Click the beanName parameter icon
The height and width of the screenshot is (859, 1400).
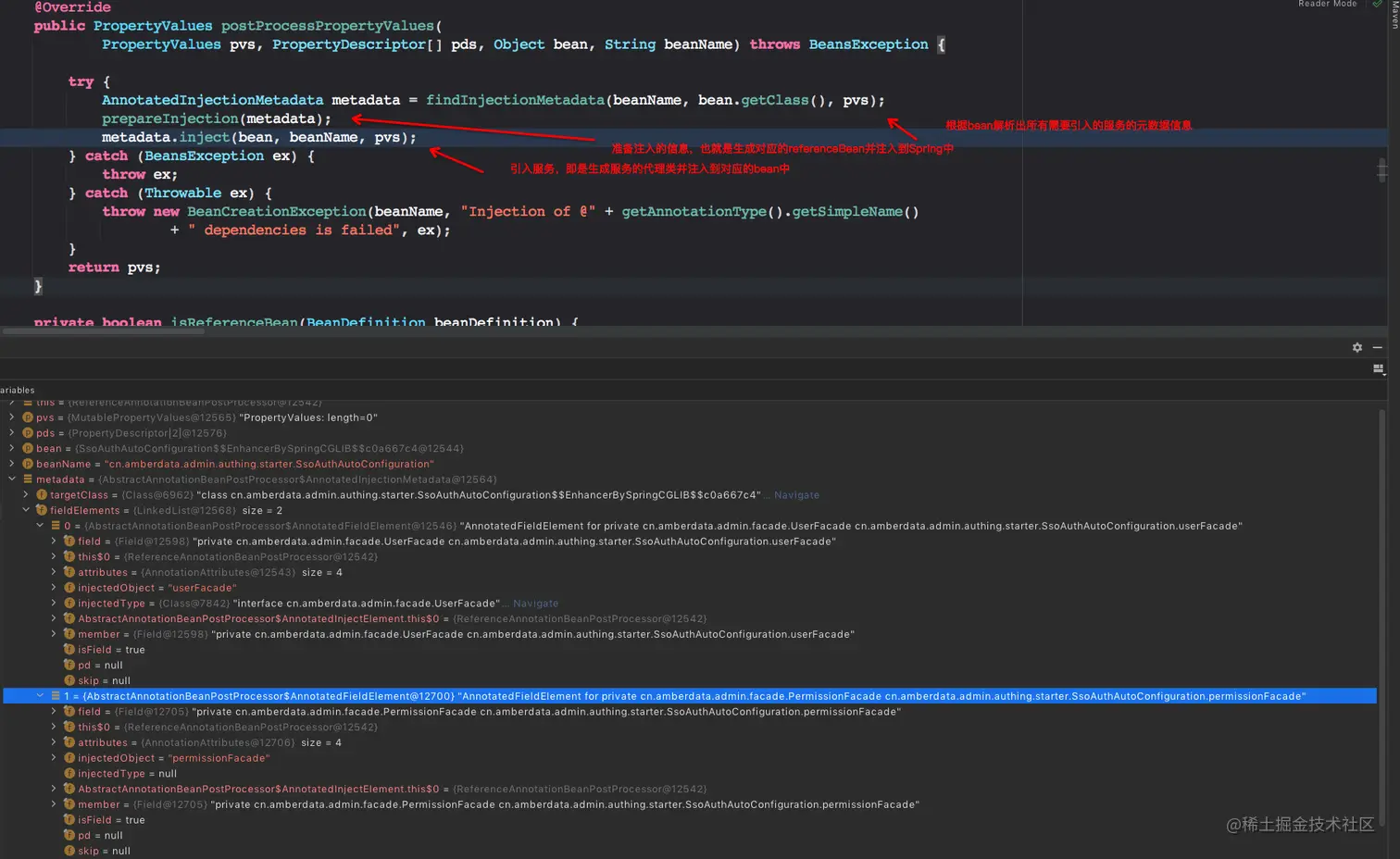click(28, 464)
